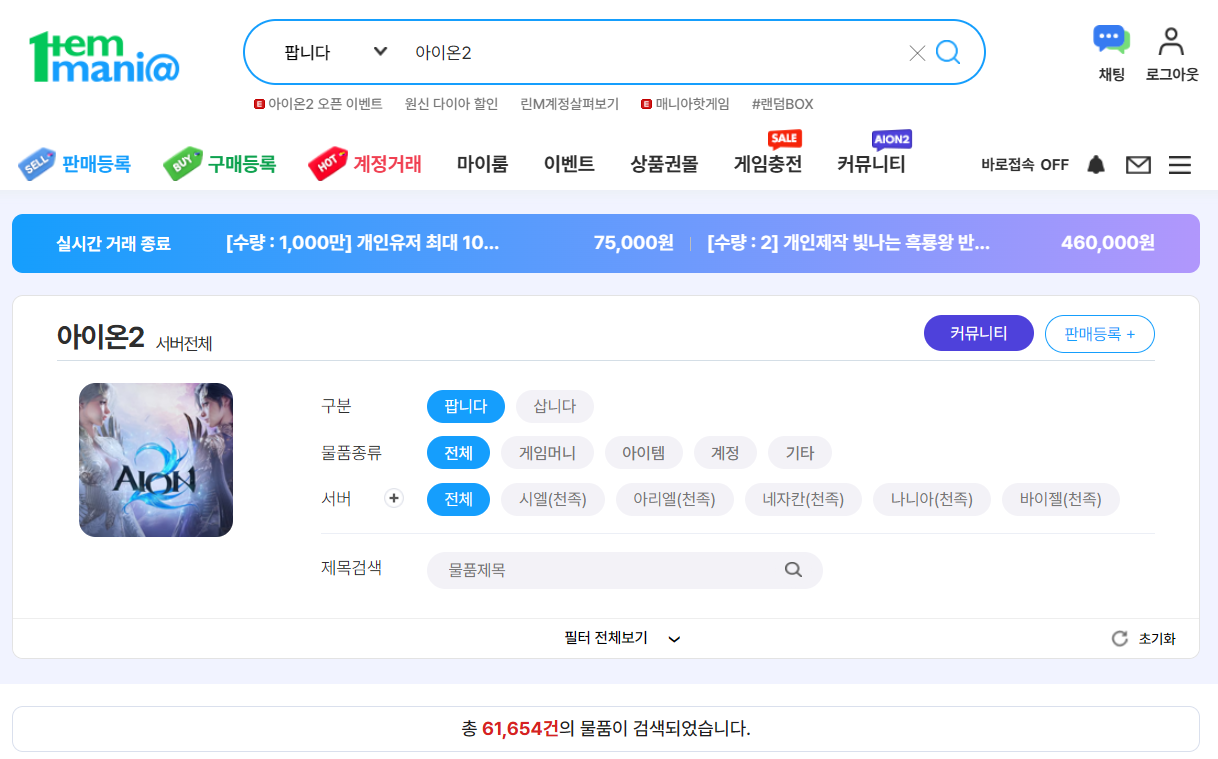Viewport: 1218px width, 759px height.
Task: Click the 실시간 거래 종료 label
Action: [114, 243]
